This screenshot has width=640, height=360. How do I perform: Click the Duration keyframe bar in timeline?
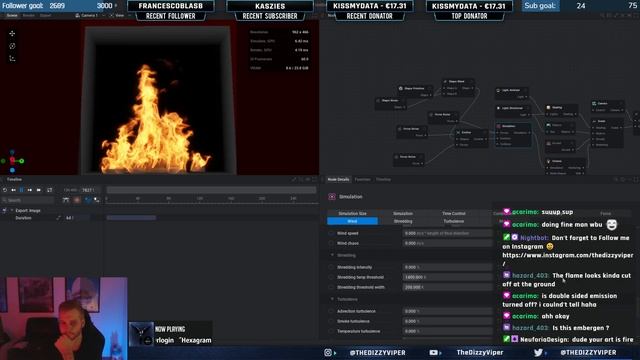(x=131, y=218)
